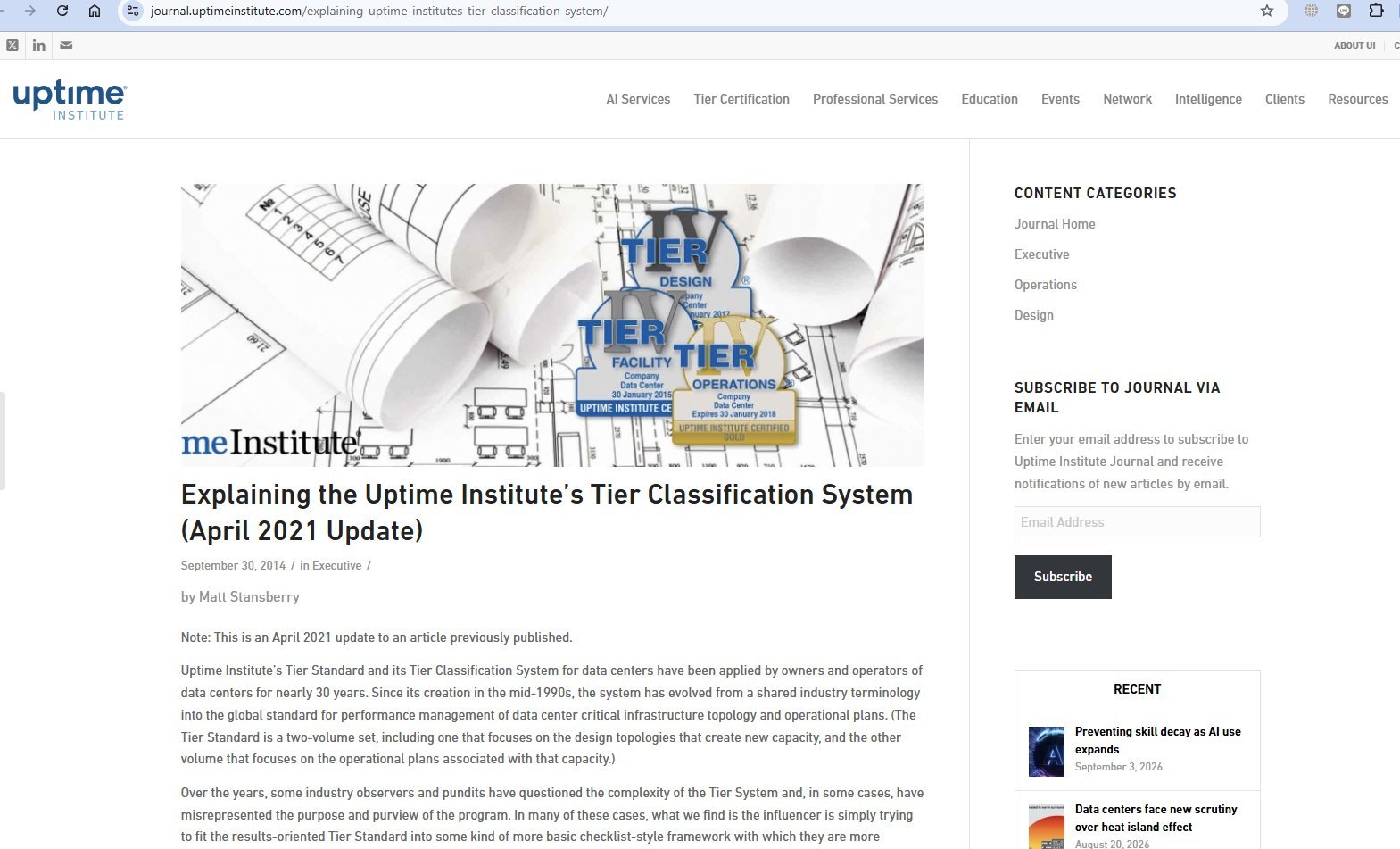Open the Clients menu
The height and width of the screenshot is (849, 1400).
1285,99
